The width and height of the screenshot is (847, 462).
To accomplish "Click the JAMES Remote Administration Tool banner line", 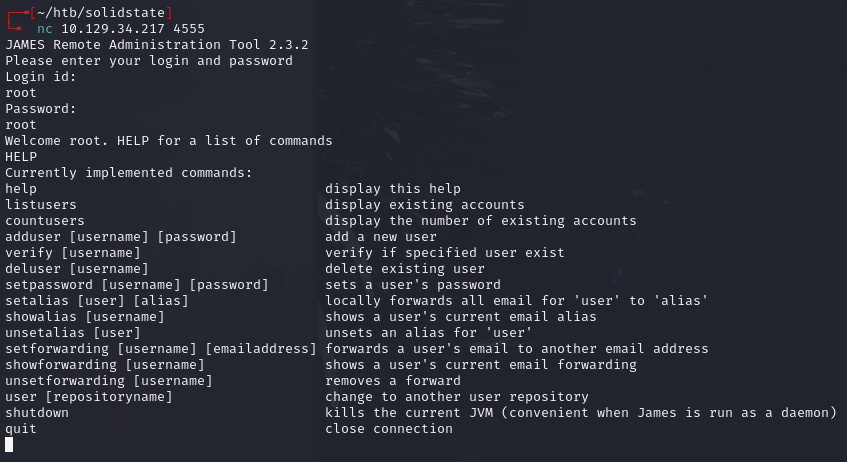I will coord(143,44).
